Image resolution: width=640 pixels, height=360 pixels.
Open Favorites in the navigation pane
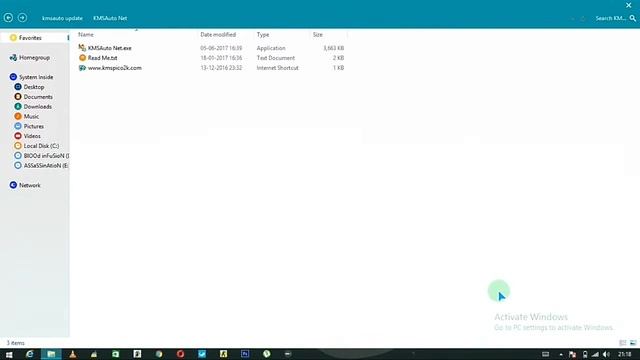(30, 38)
